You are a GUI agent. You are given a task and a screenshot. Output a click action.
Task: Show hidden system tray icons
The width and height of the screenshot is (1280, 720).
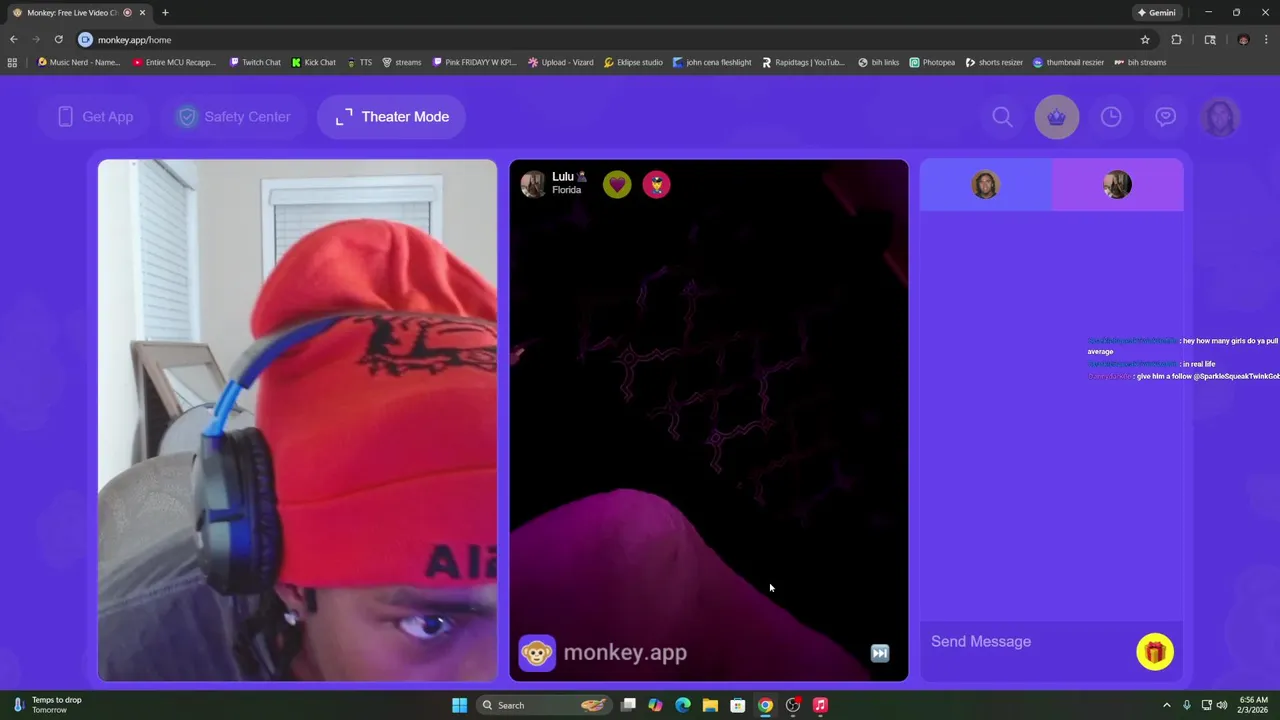[x=1166, y=705]
